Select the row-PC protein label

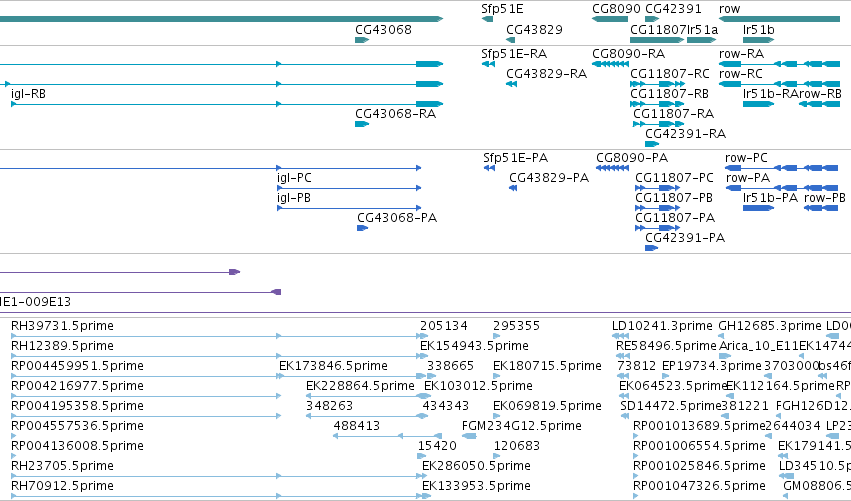(746, 158)
